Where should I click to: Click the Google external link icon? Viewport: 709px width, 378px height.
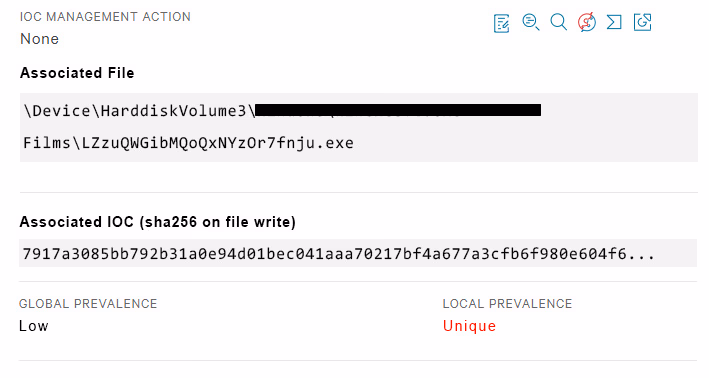tap(643, 22)
